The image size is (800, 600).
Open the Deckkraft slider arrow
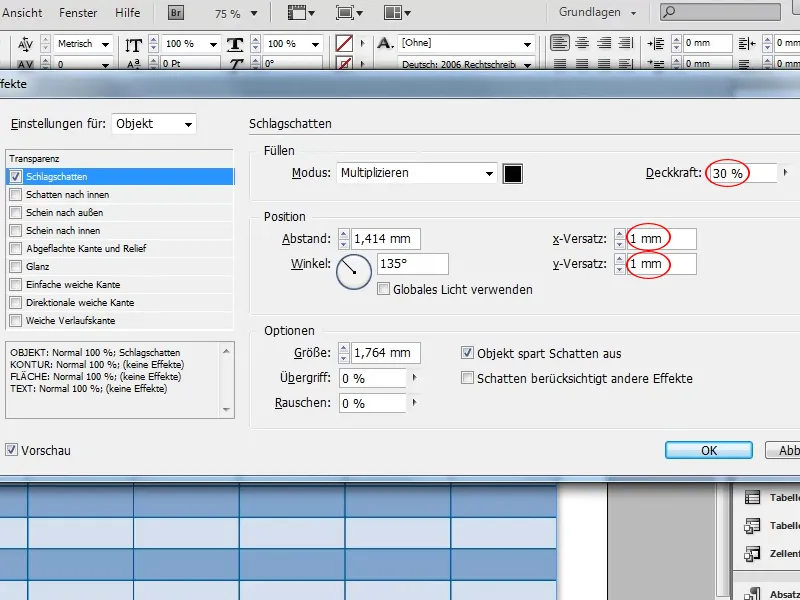[x=786, y=173]
